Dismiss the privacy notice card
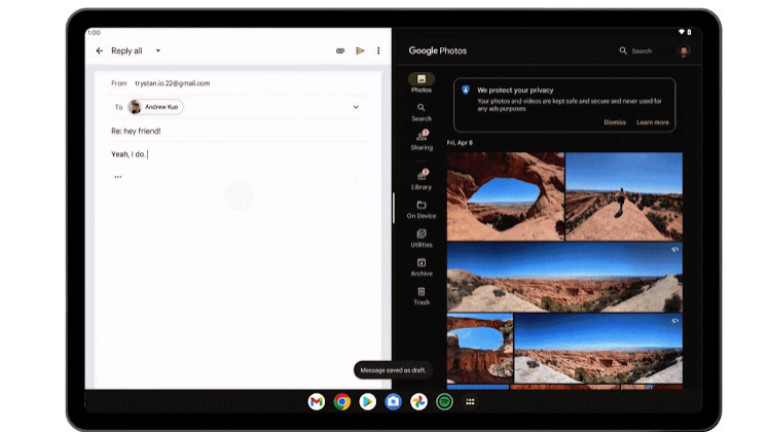768x432 pixels. (614, 122)
